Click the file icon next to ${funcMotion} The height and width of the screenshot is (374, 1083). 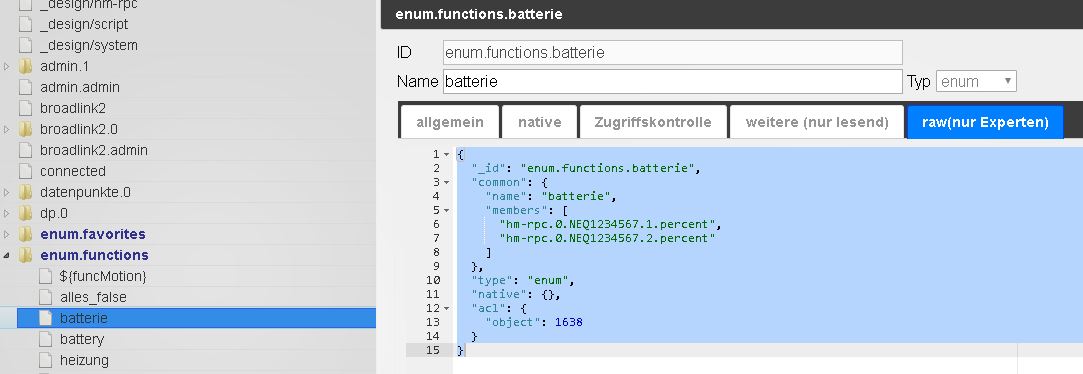pyautogui.click(x=46, y=276)
